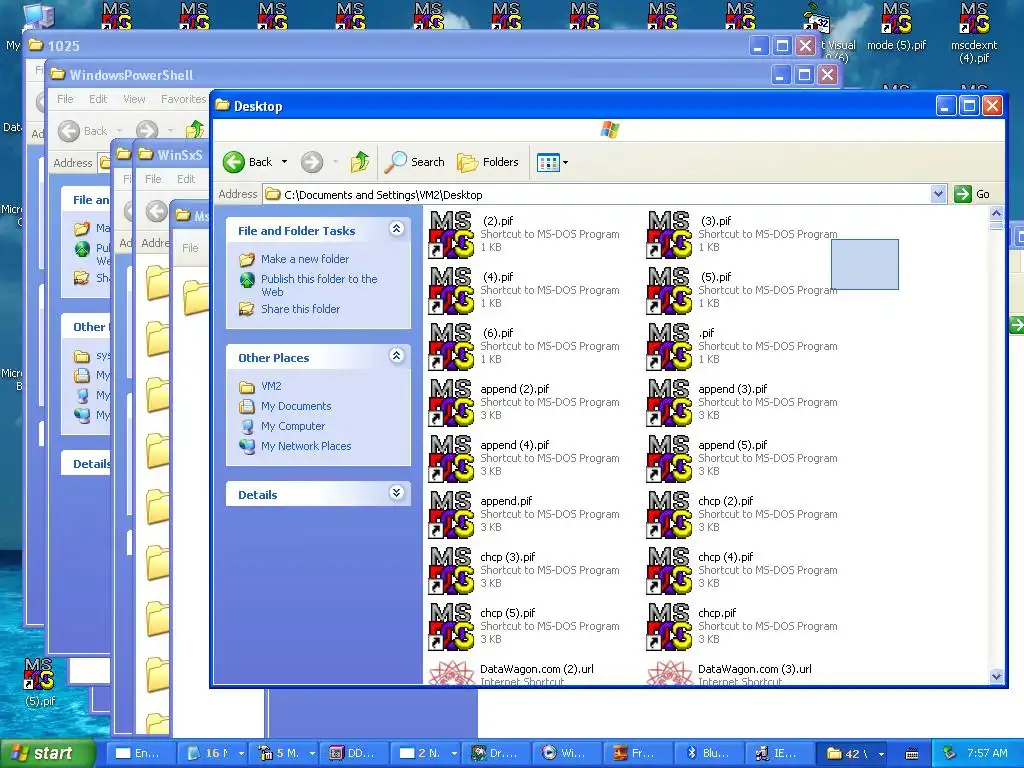Click the scroll up arrow of the file list
The width and height of the screenshot is (1024, 768).
[996, 213]
